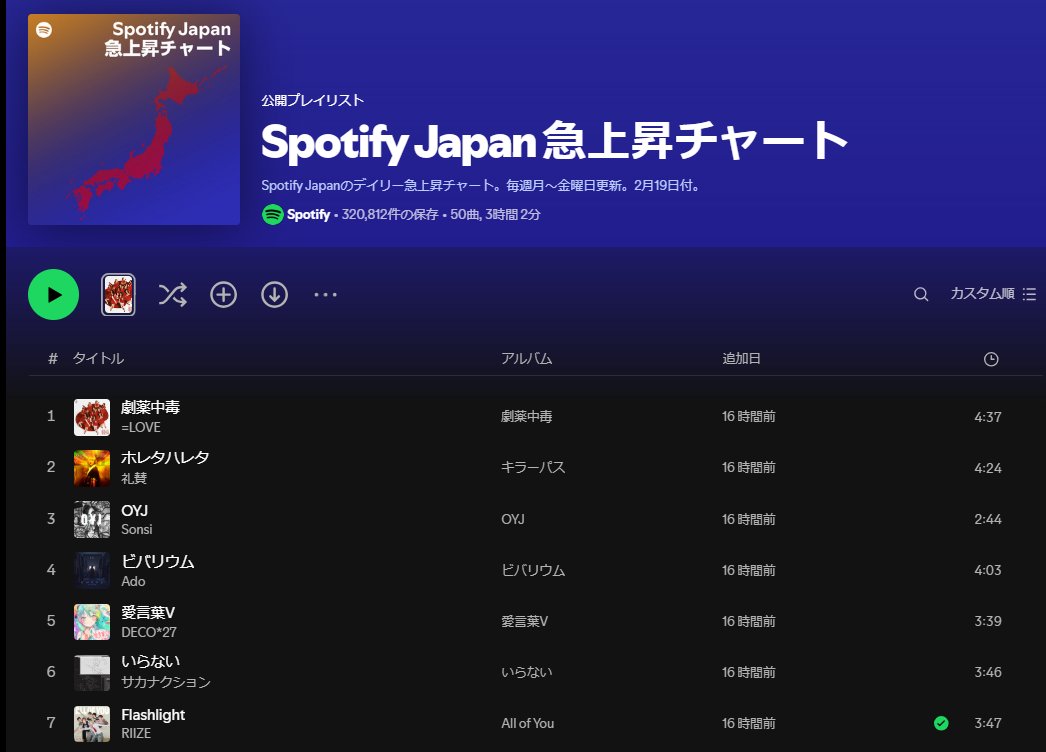This screenshot has width=1046, height=752.
Task: Open the three-dot more options menu
Action: 326,294
